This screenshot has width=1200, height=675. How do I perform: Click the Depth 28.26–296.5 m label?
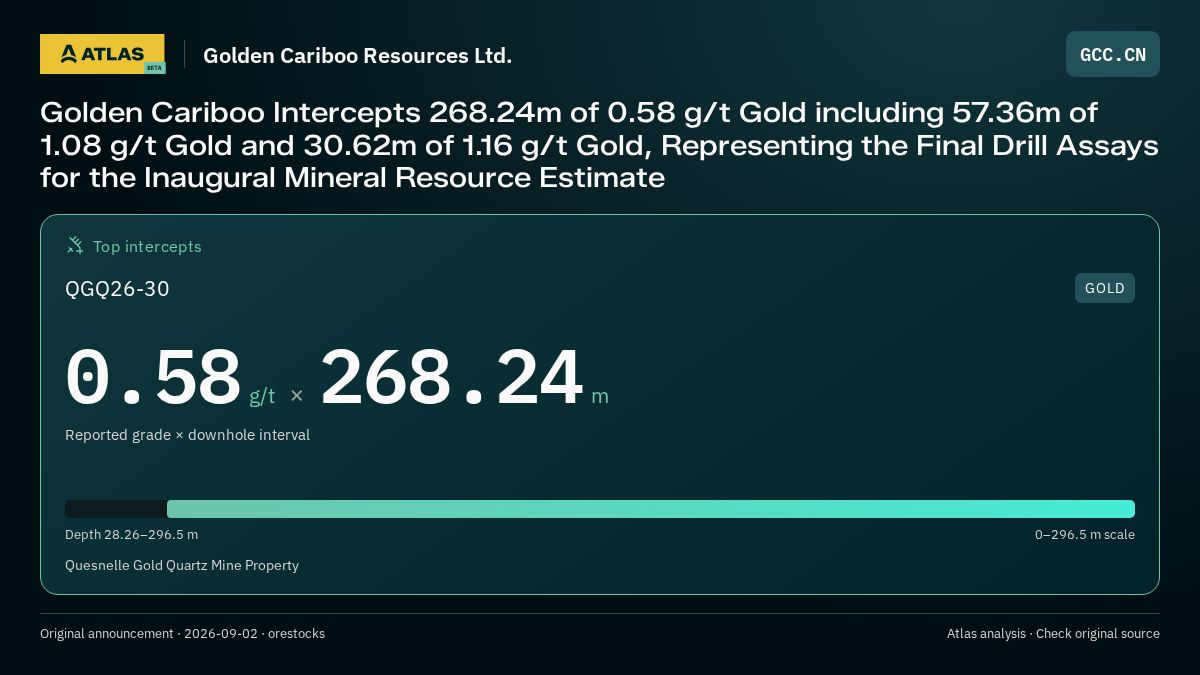[131, 535]
